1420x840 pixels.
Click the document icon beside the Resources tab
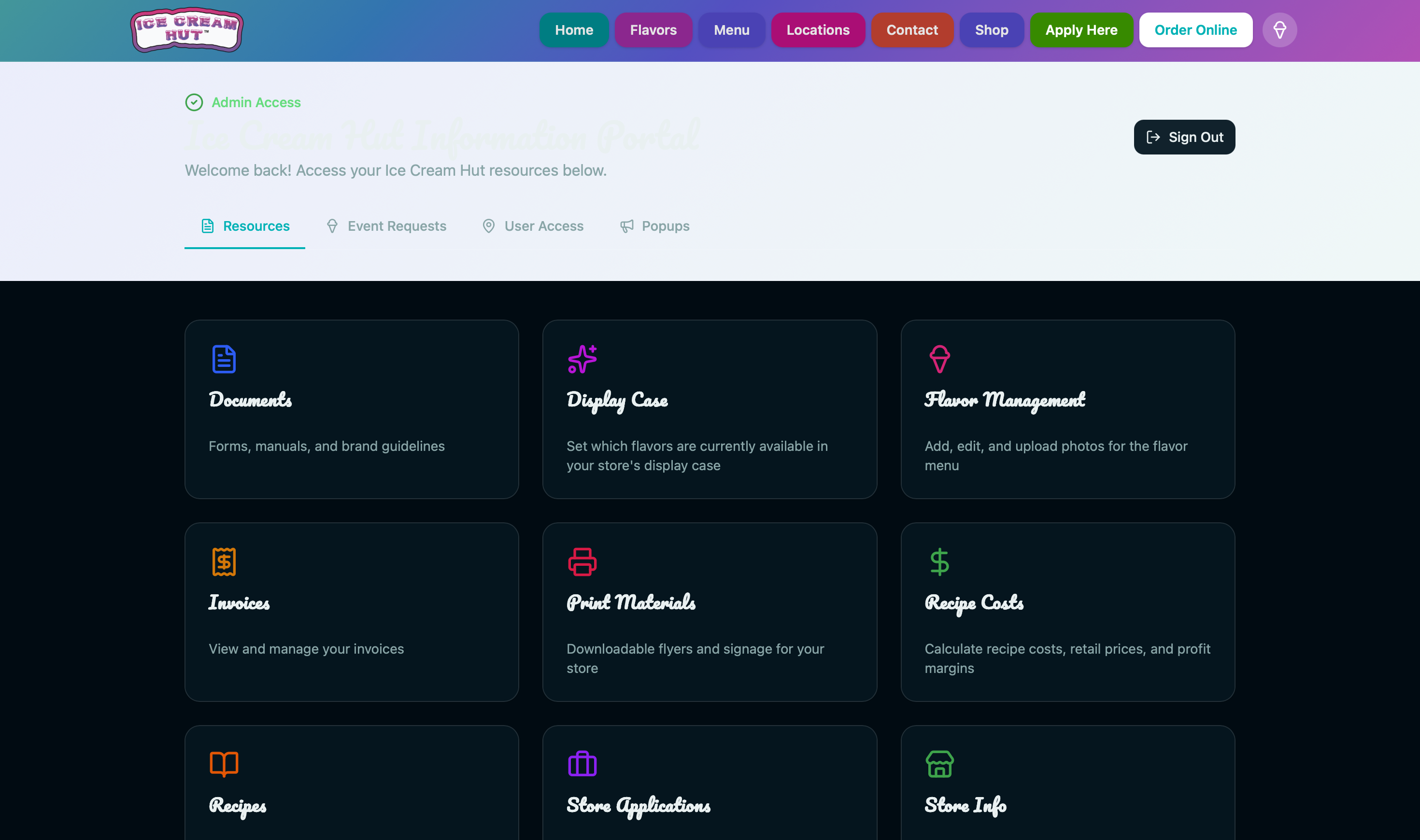(x=208, y=226)
